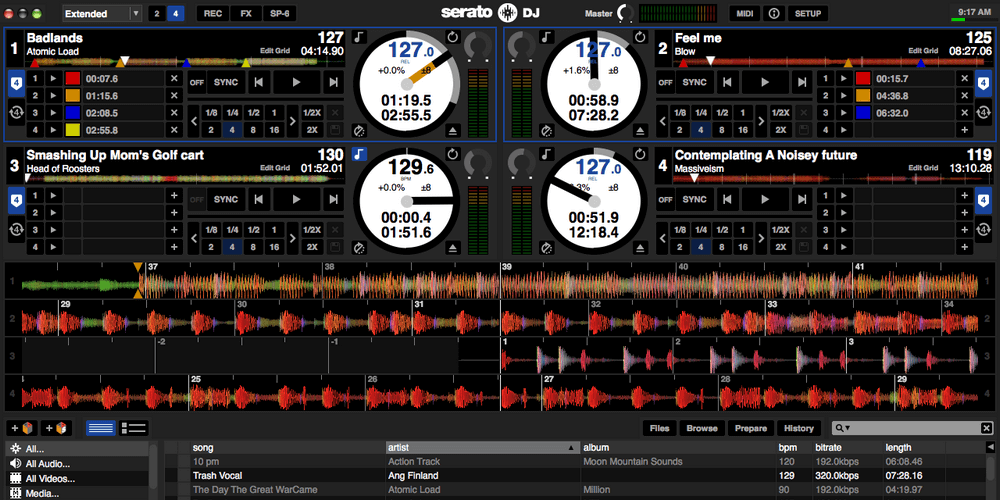Open the History panel
Screen dimensions: 1000x500
pos(799,428)
